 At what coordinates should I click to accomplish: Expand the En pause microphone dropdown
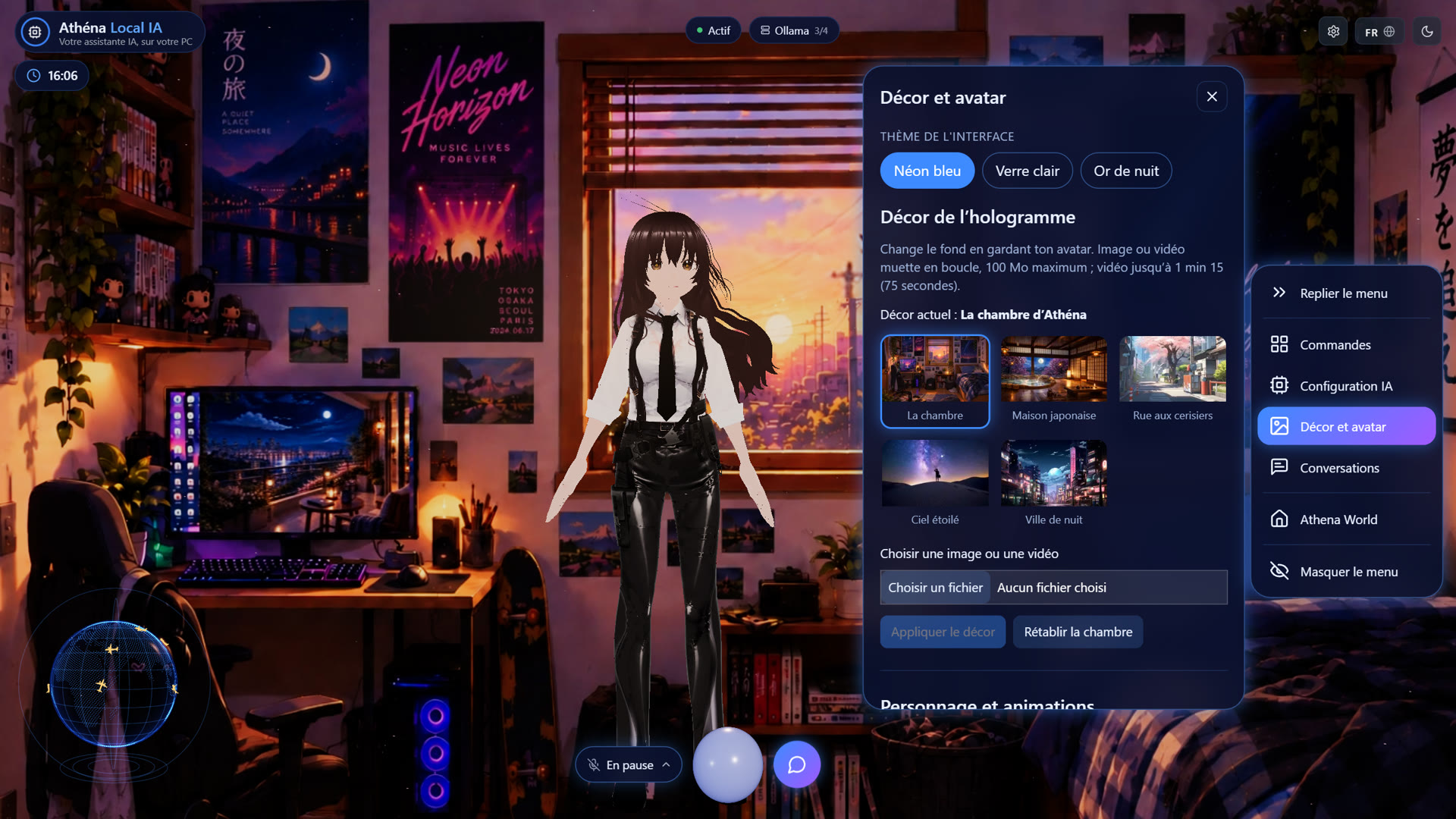click(x=629, y=764)
